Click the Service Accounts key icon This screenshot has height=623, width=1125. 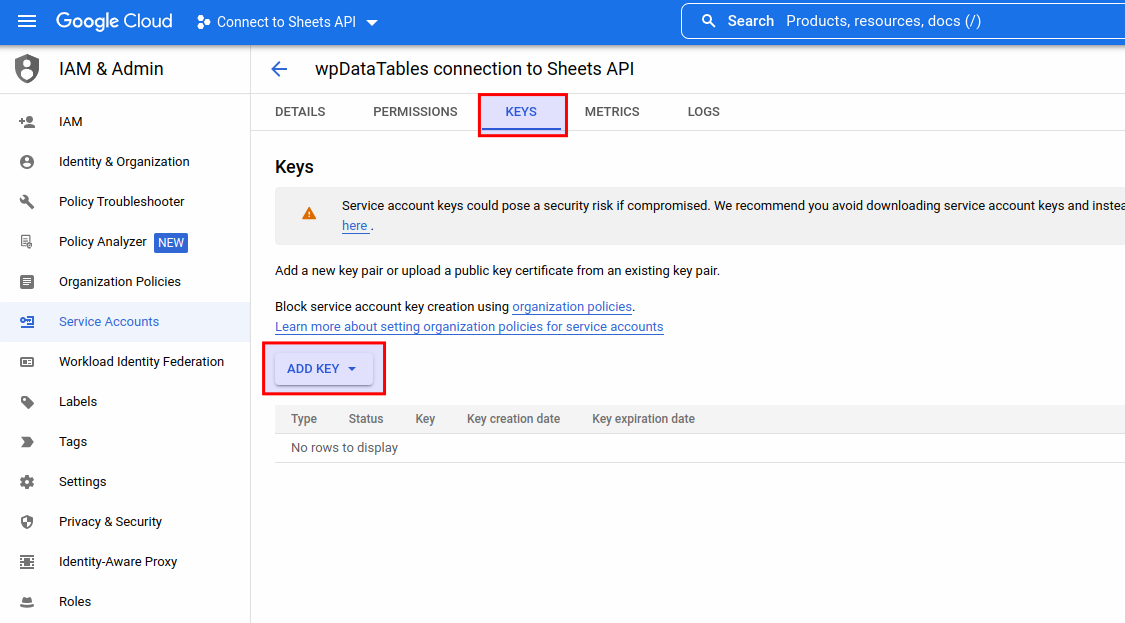[x=27, y=322]
